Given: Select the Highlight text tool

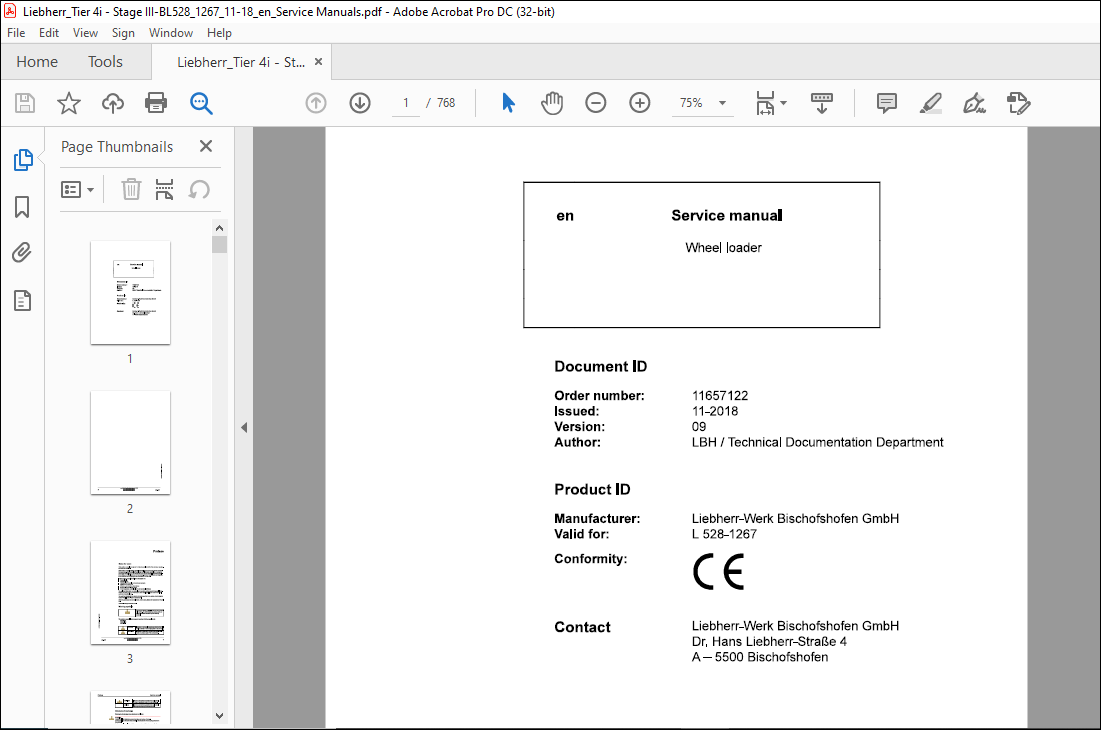Looking at the screenshot, I should 930,103.
